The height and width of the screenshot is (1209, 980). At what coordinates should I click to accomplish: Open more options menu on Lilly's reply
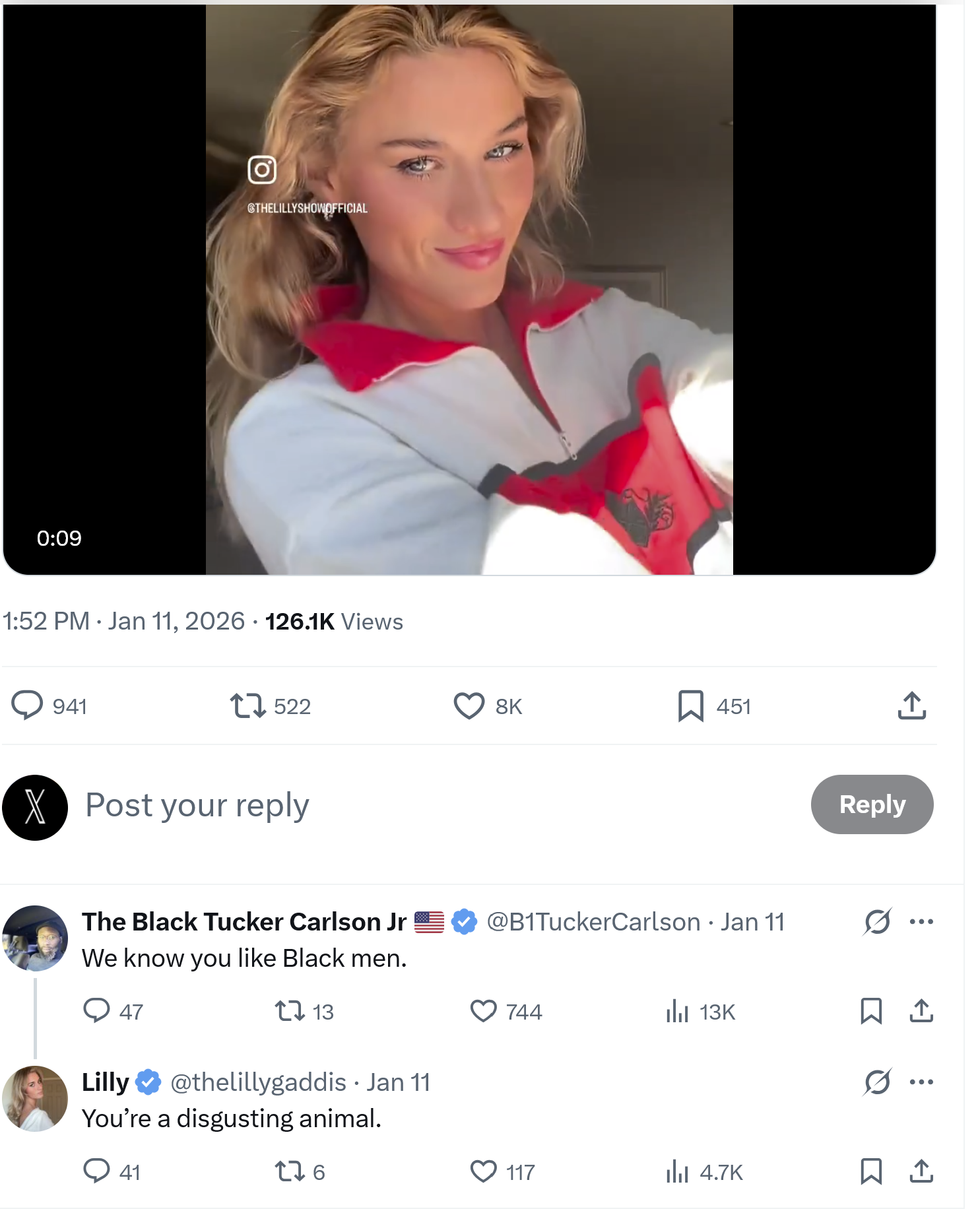tap(921, 1082)
